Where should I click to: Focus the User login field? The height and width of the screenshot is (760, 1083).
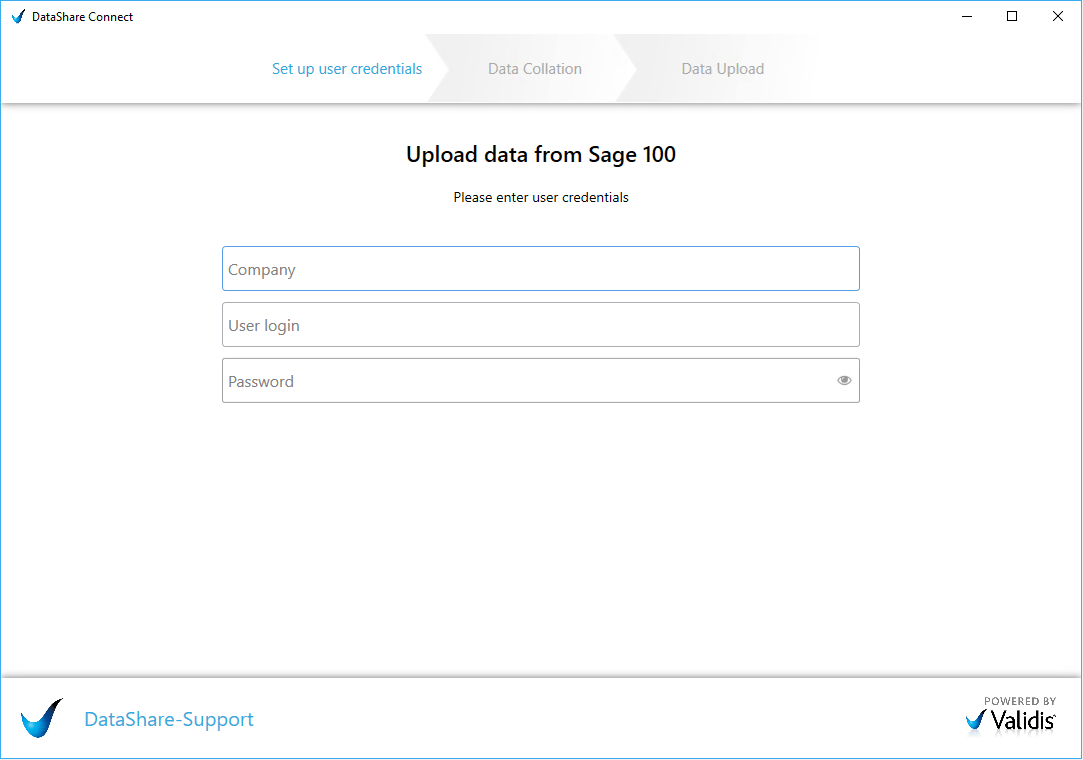pyautogui.click(x=541, y=325)
